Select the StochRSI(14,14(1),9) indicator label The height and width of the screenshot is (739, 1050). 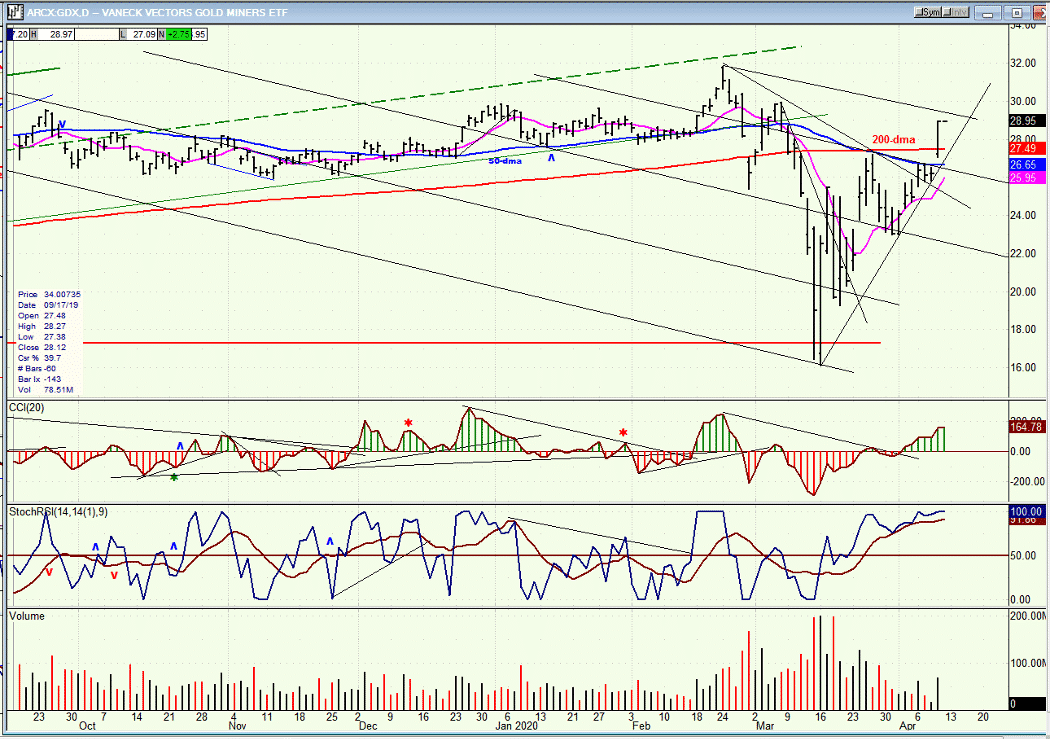(x=58, y=511)
